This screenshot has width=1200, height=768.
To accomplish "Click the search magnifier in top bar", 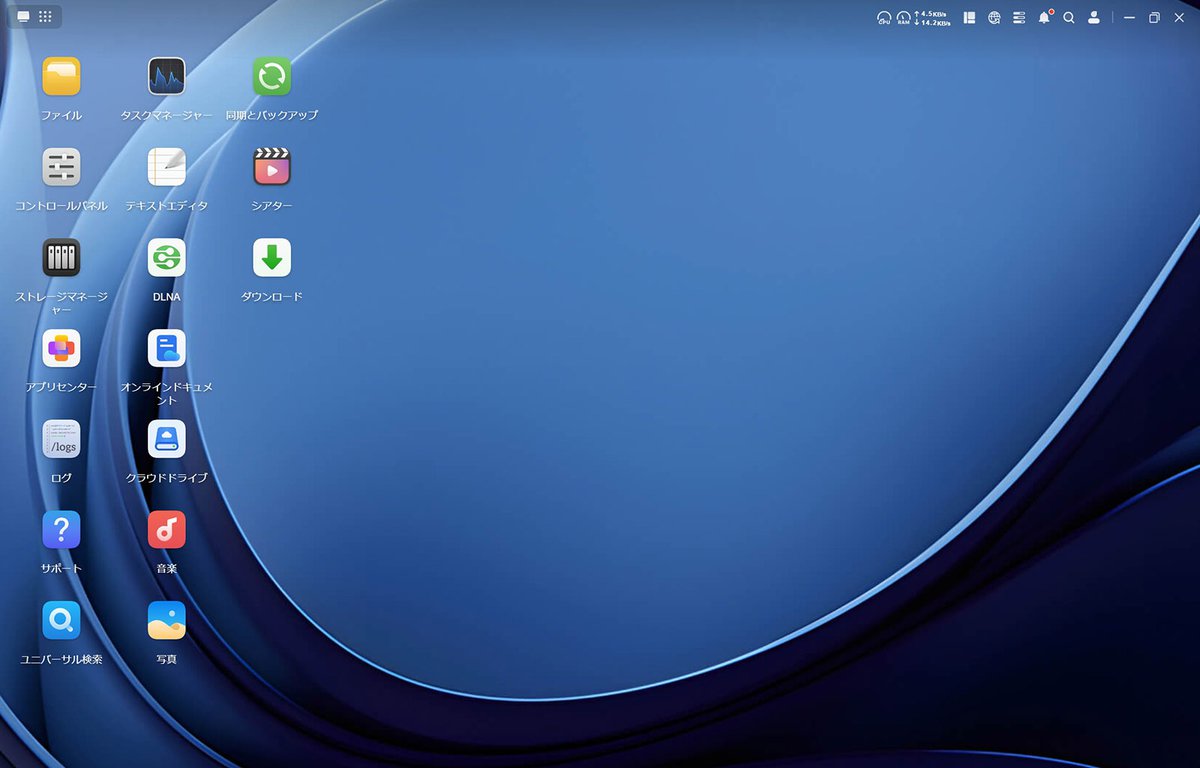I will [1069, 17].
